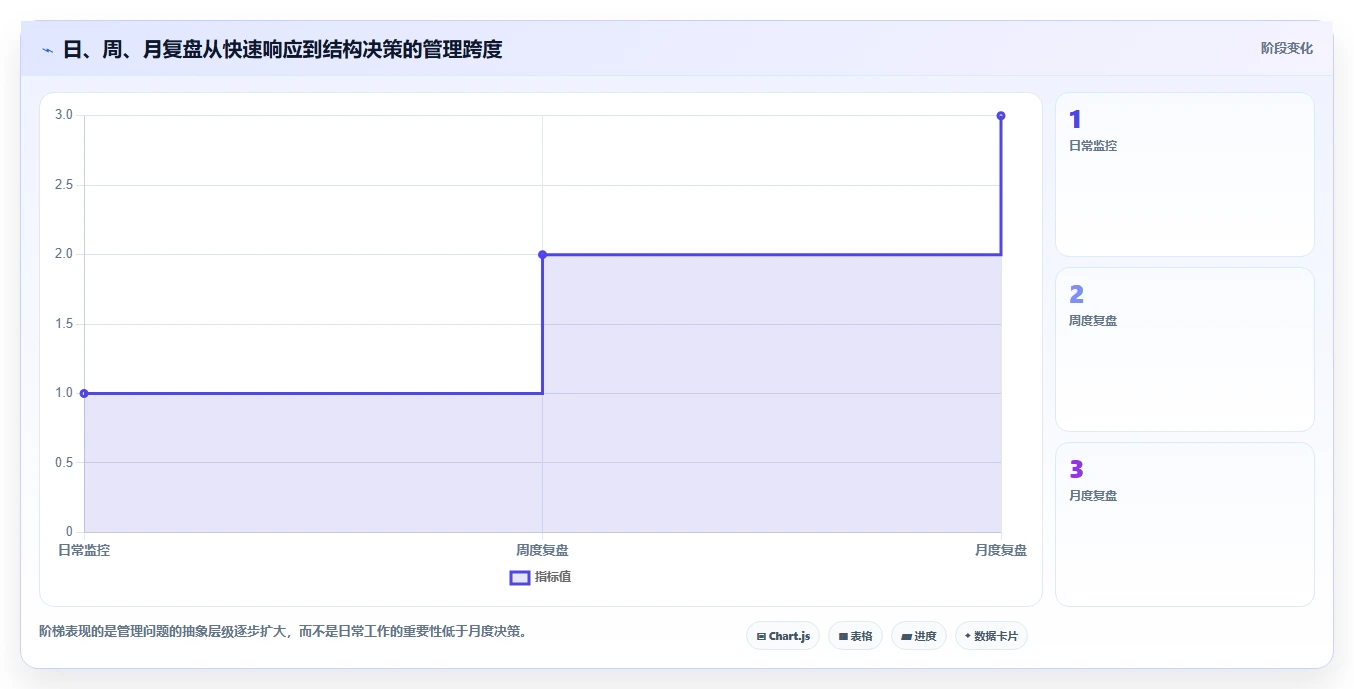Click the 3.0 y-axis tick label
Screen dimensions: 1354x689
pos(64,115)
